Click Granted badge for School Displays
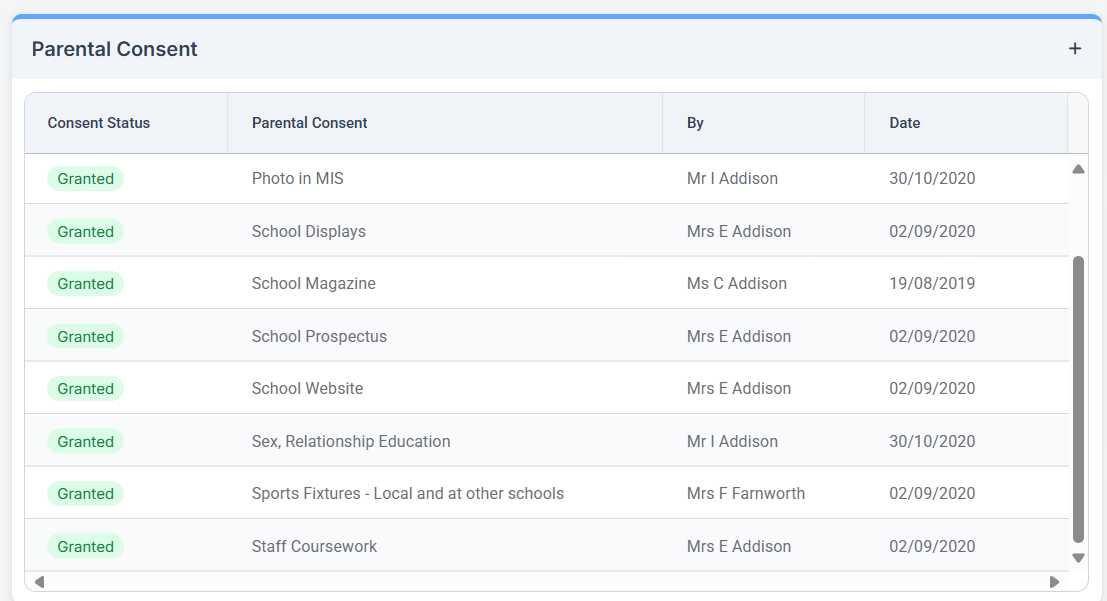 85,232
